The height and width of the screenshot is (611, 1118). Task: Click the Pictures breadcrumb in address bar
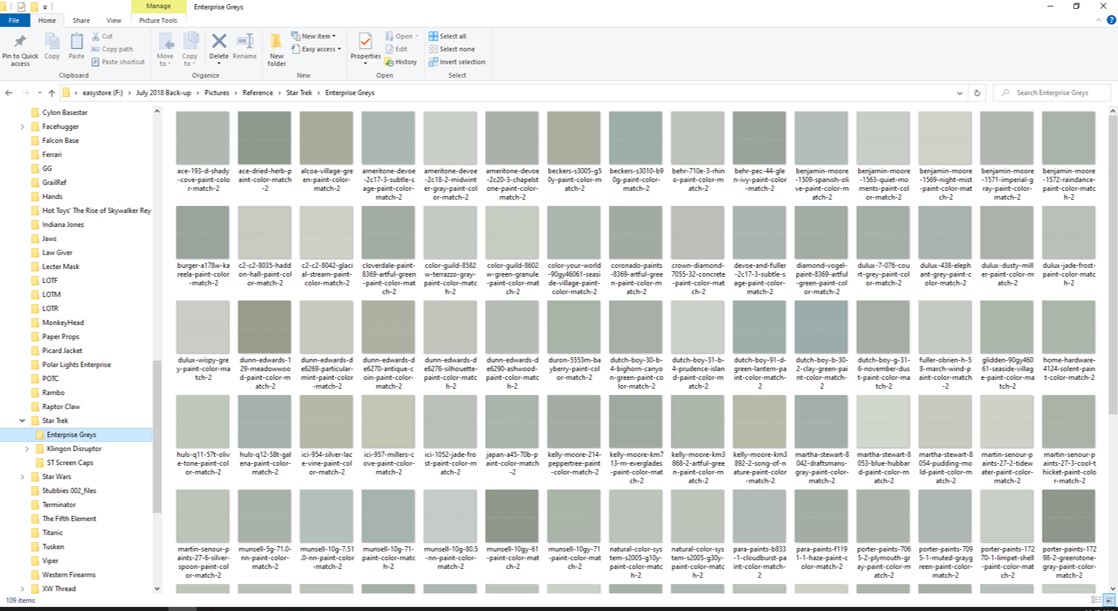[217, 93]
